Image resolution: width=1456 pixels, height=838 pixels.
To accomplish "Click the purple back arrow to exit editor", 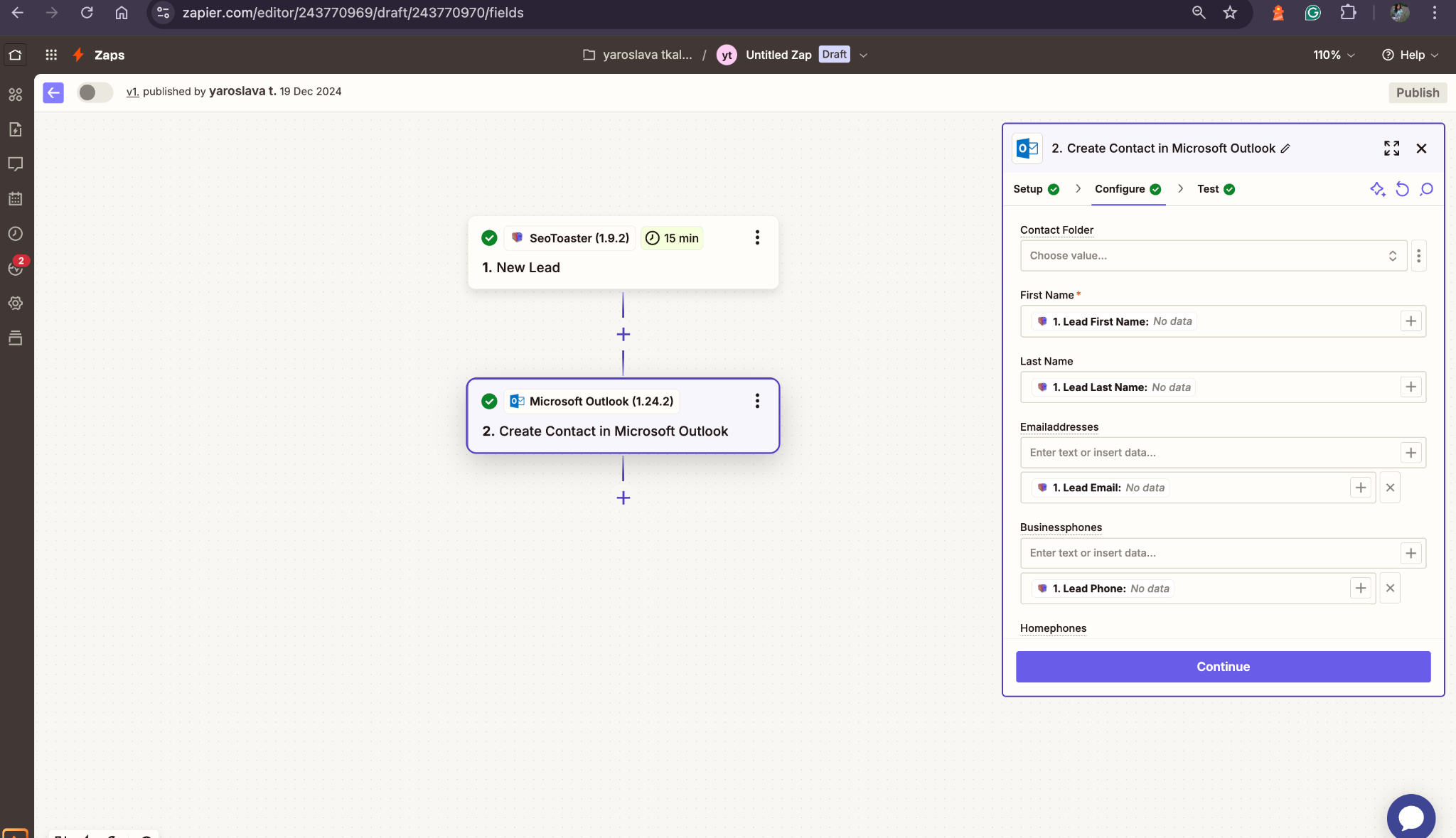I will coord(53,92).
